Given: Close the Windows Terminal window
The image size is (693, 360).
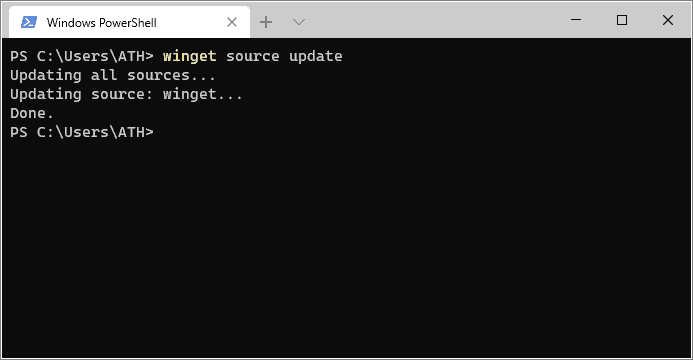Looking at the screenshot, I should click(668, 20).
